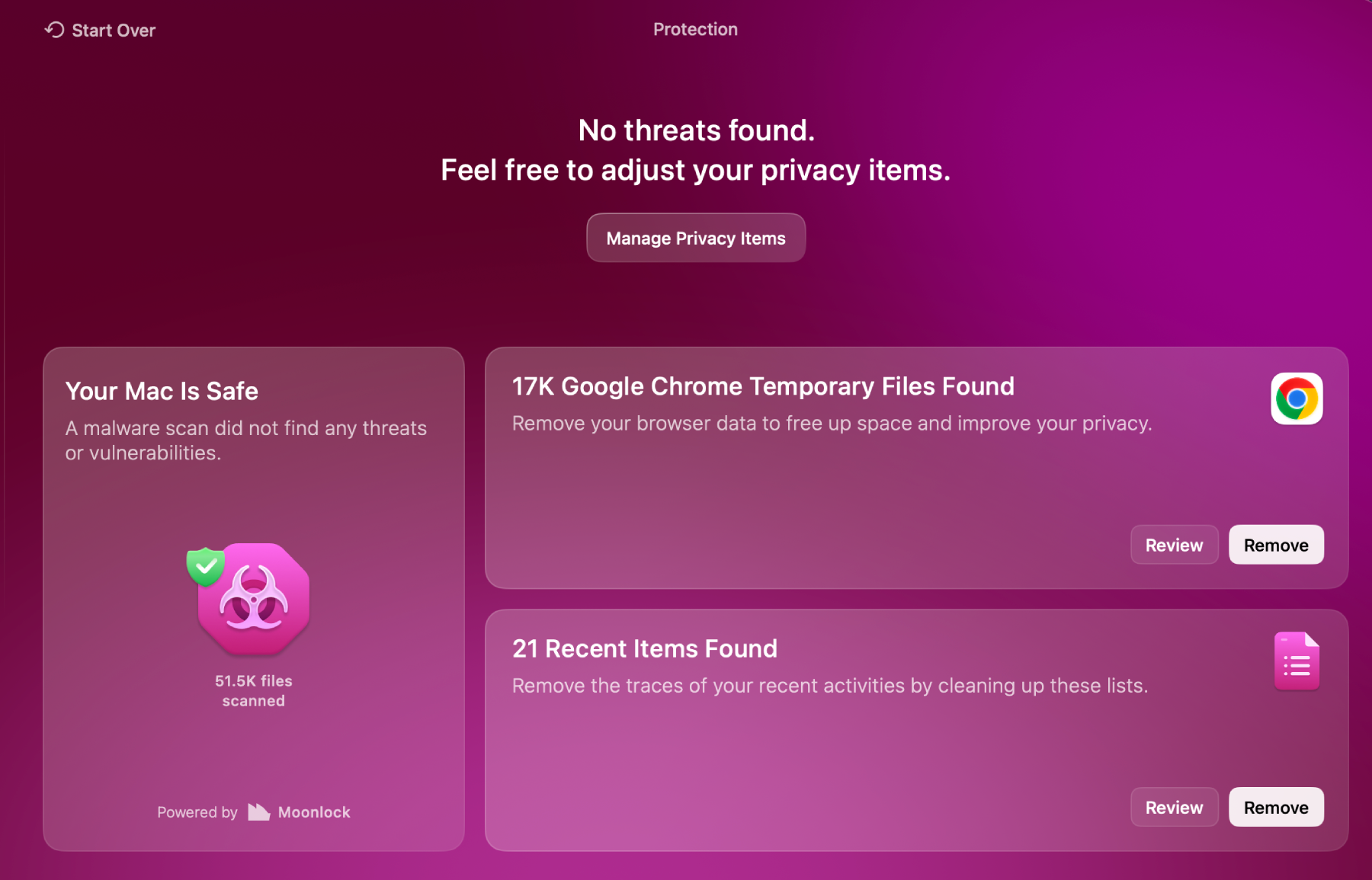Remove Google Chrome temporary files
Image resolution: width=1372 pixels, height=880 pixels.
[x=1275, y=546]
